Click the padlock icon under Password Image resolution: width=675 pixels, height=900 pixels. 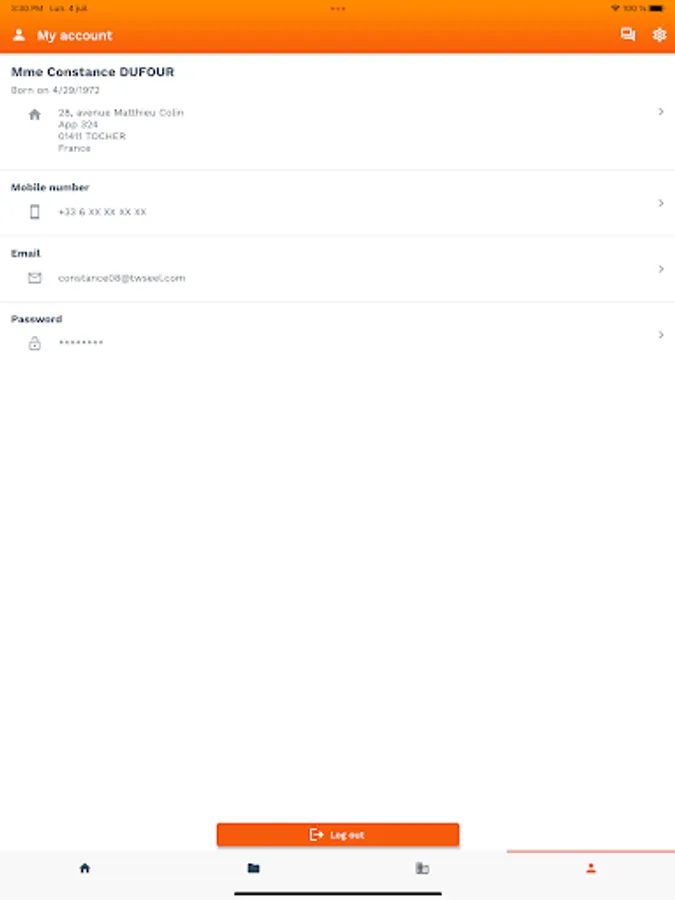(34, 343)
